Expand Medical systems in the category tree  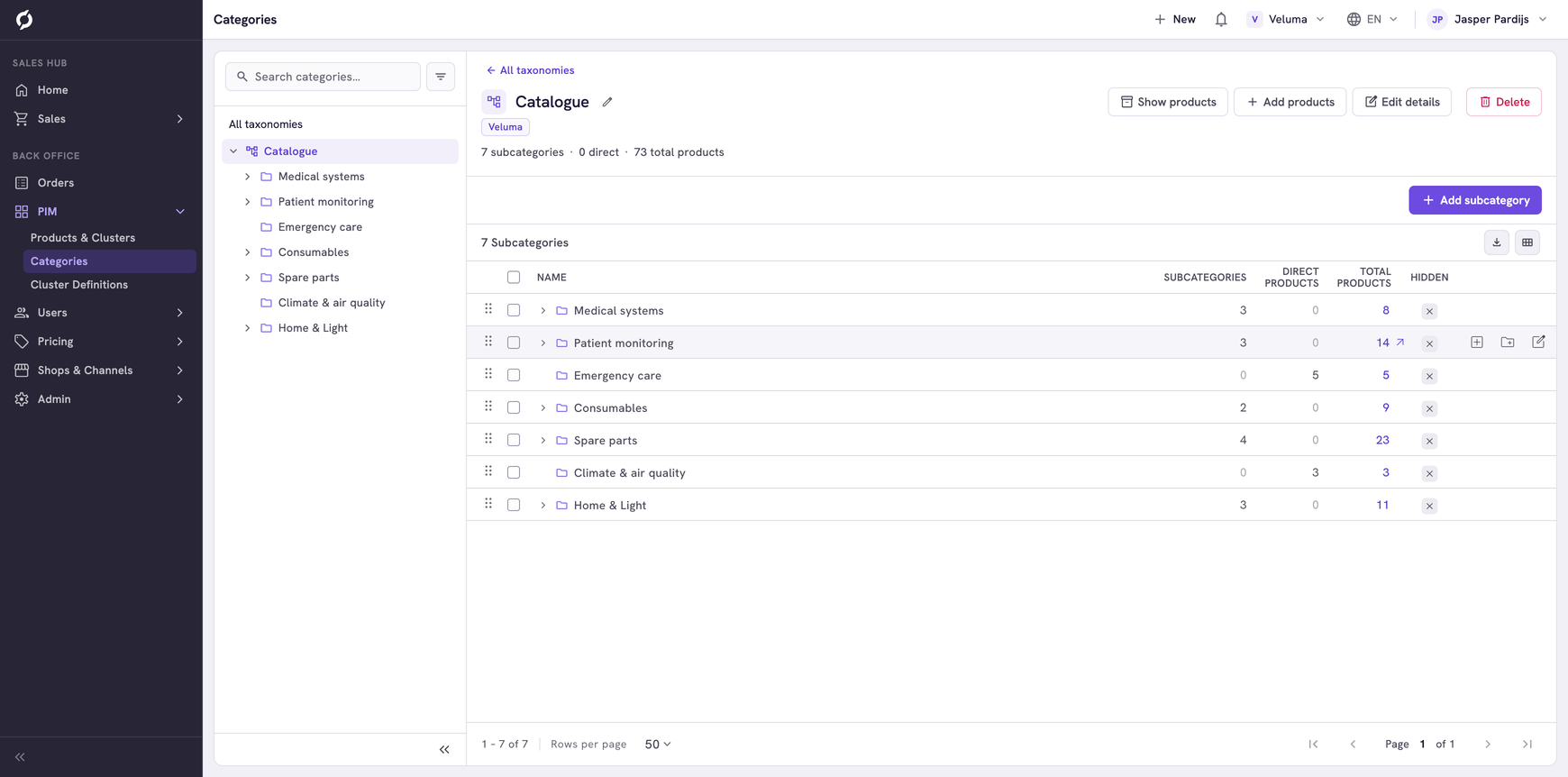tap(248, 177)
